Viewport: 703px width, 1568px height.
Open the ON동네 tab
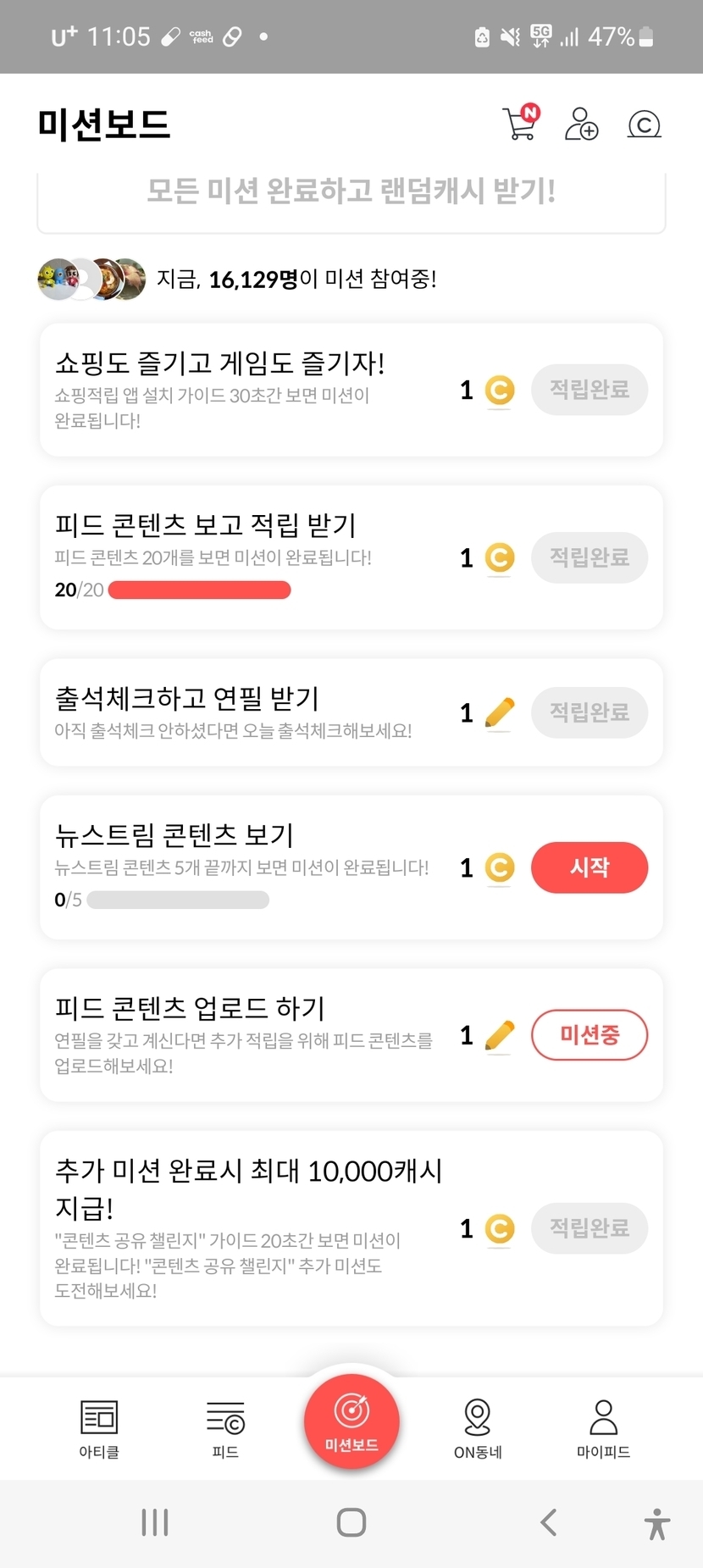478,1428
